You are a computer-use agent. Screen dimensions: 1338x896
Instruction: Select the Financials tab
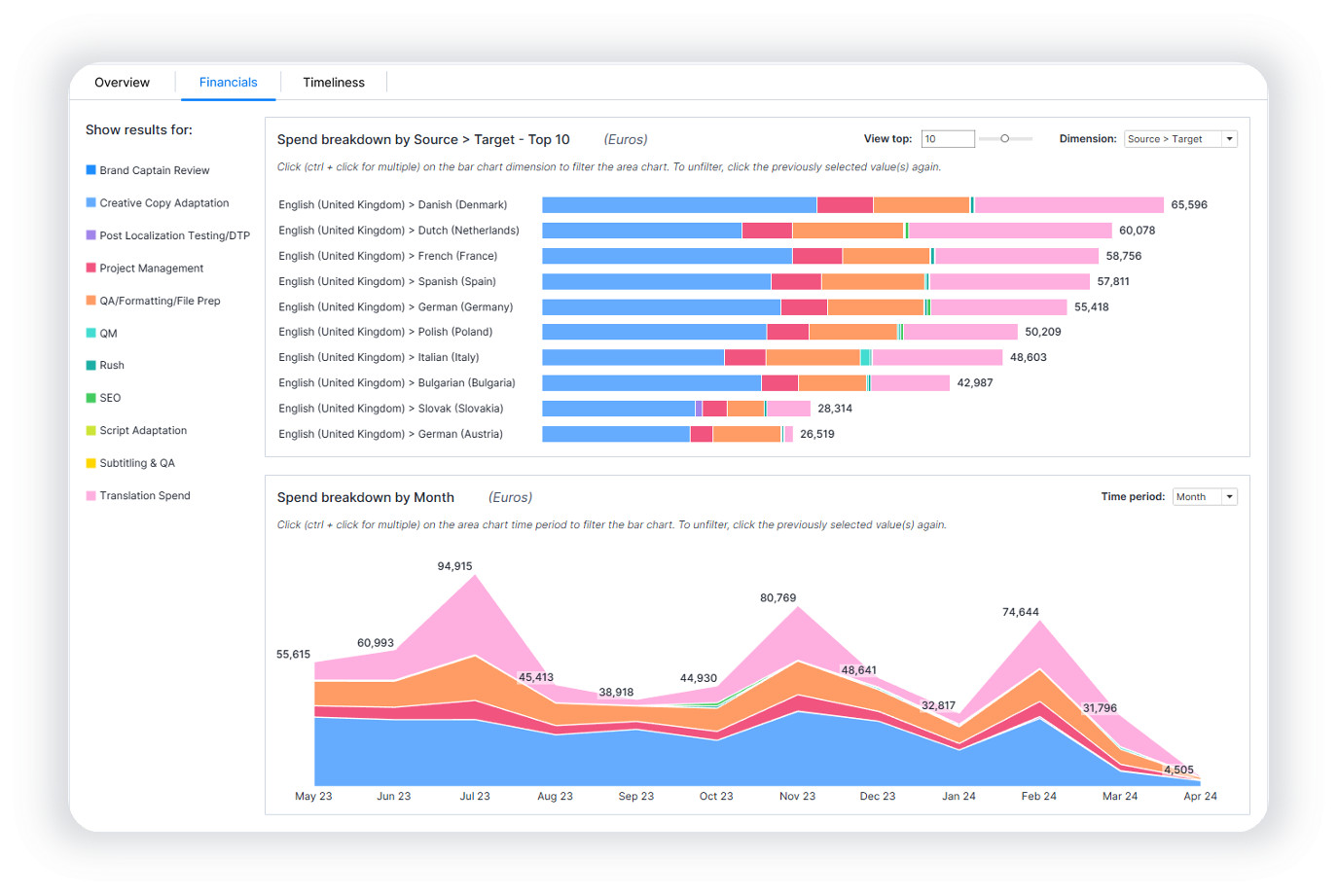point(228,83)
